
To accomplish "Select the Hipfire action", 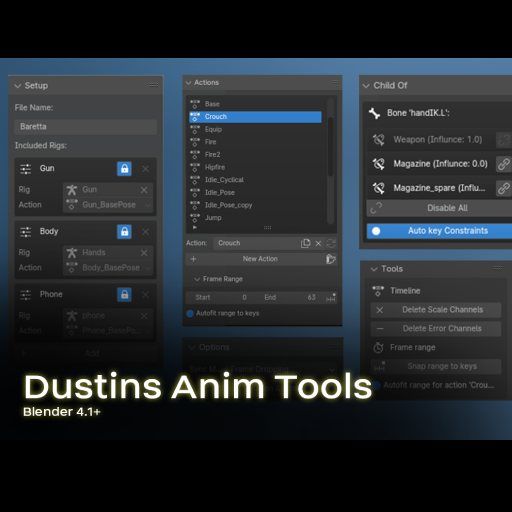I will 255,167.
